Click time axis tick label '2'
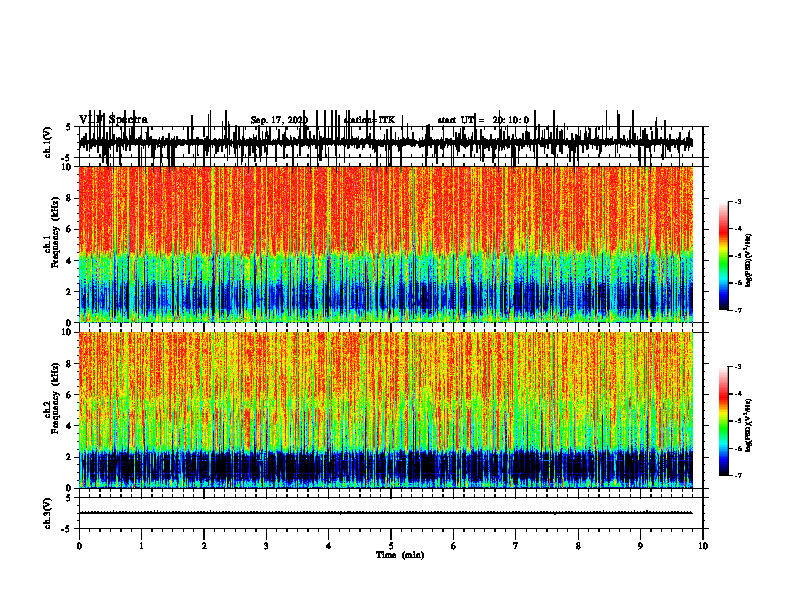 coord(204,546)
